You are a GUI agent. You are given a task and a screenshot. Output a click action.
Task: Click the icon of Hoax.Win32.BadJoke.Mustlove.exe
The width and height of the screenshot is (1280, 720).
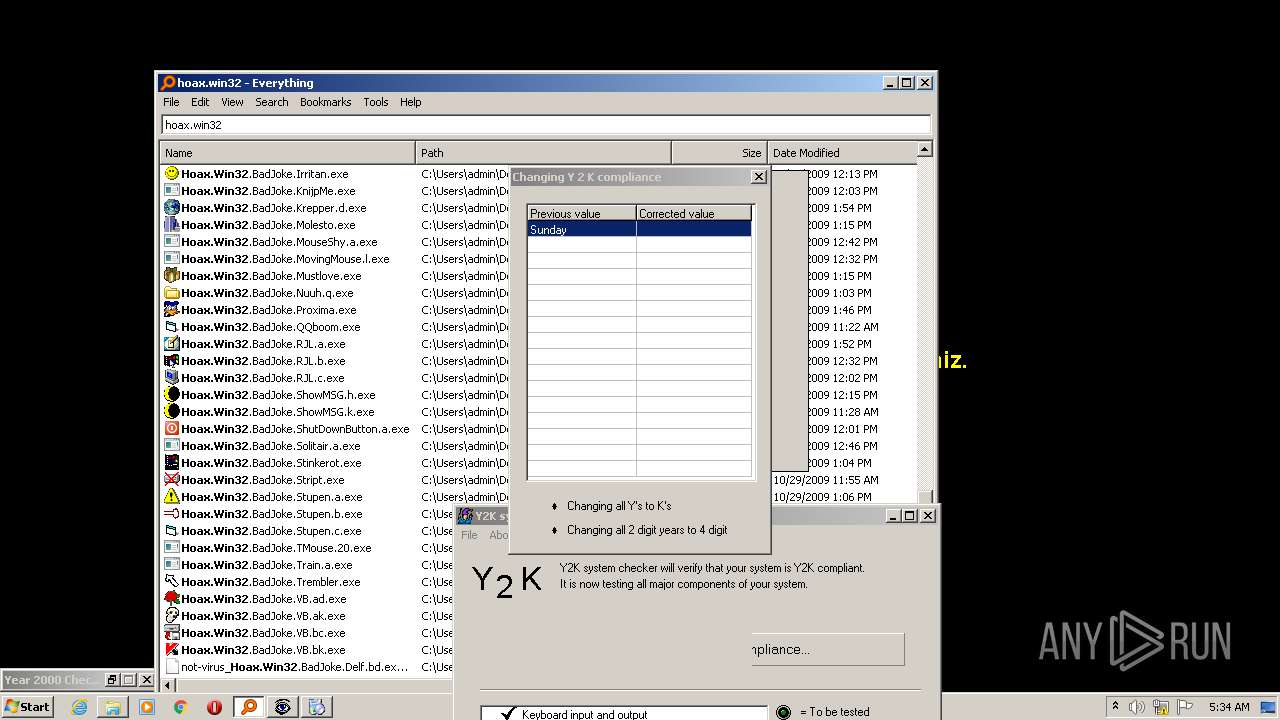(172, 276)
